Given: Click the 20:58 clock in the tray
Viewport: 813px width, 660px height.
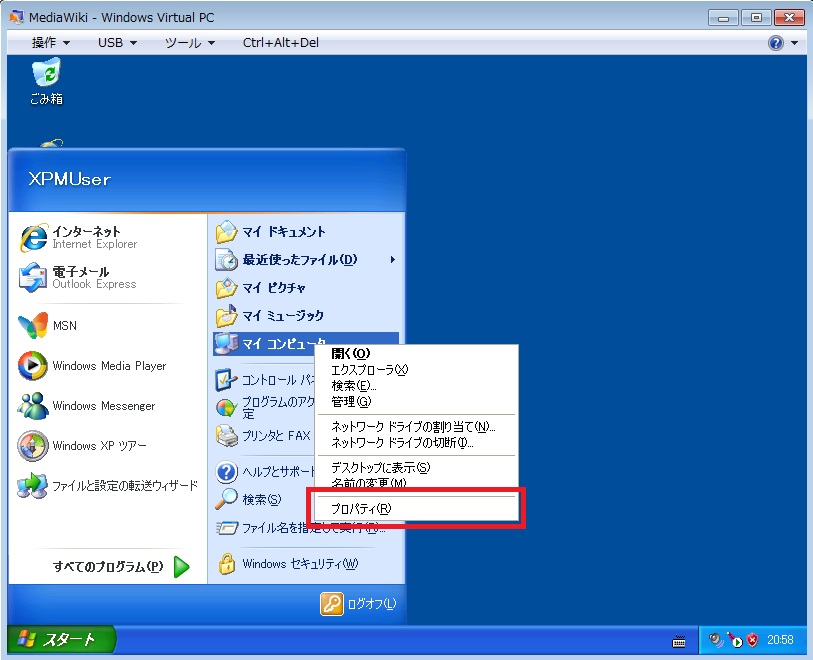Looking at the screenshot, I should [780, 640].
